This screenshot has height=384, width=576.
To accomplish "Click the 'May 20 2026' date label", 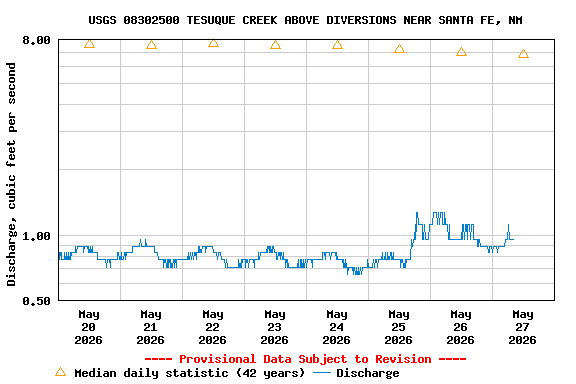I will coord(89,327).
